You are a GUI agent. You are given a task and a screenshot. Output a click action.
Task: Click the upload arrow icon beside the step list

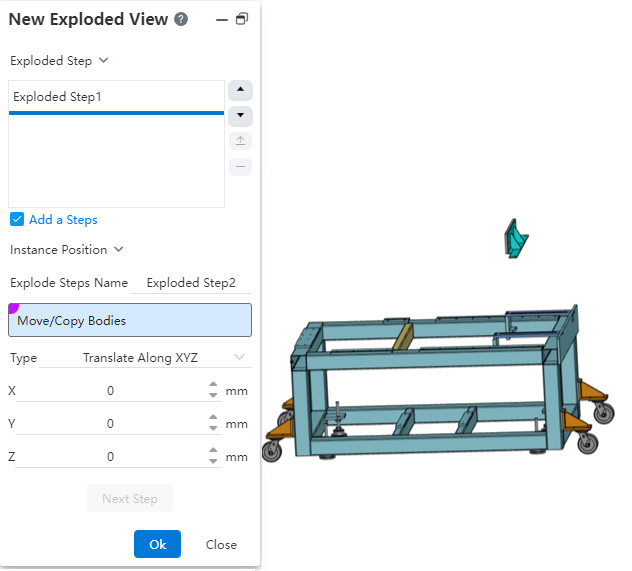(240, 141)
